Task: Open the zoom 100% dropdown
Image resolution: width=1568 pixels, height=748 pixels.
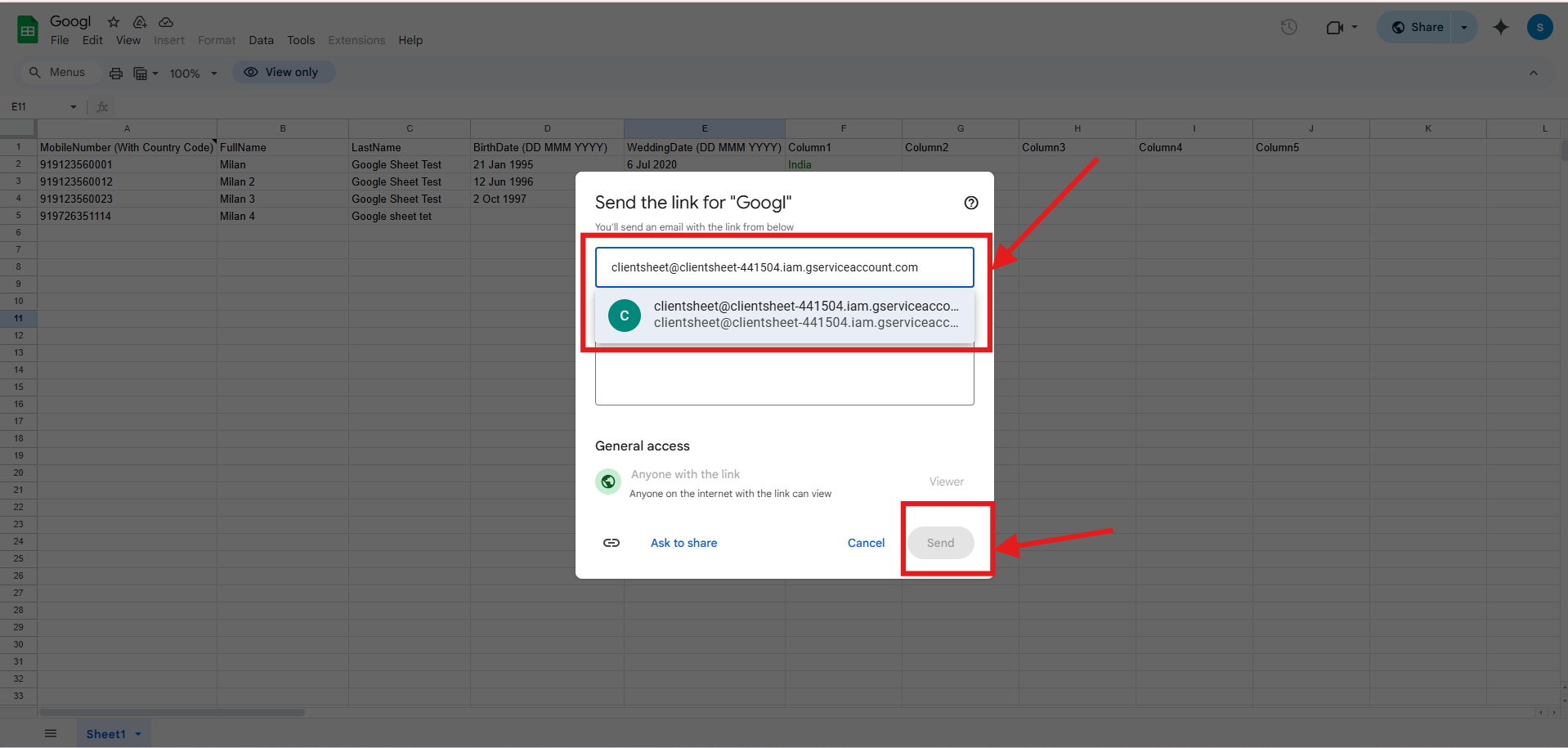Action: (194, 74)
